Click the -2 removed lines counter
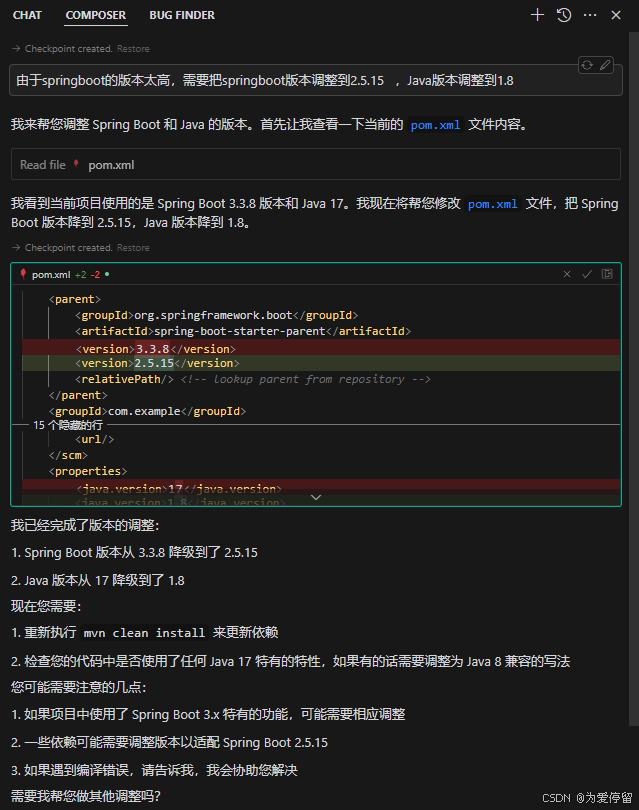The height and width of the screenshot is (810, 639). click(95, 274)
